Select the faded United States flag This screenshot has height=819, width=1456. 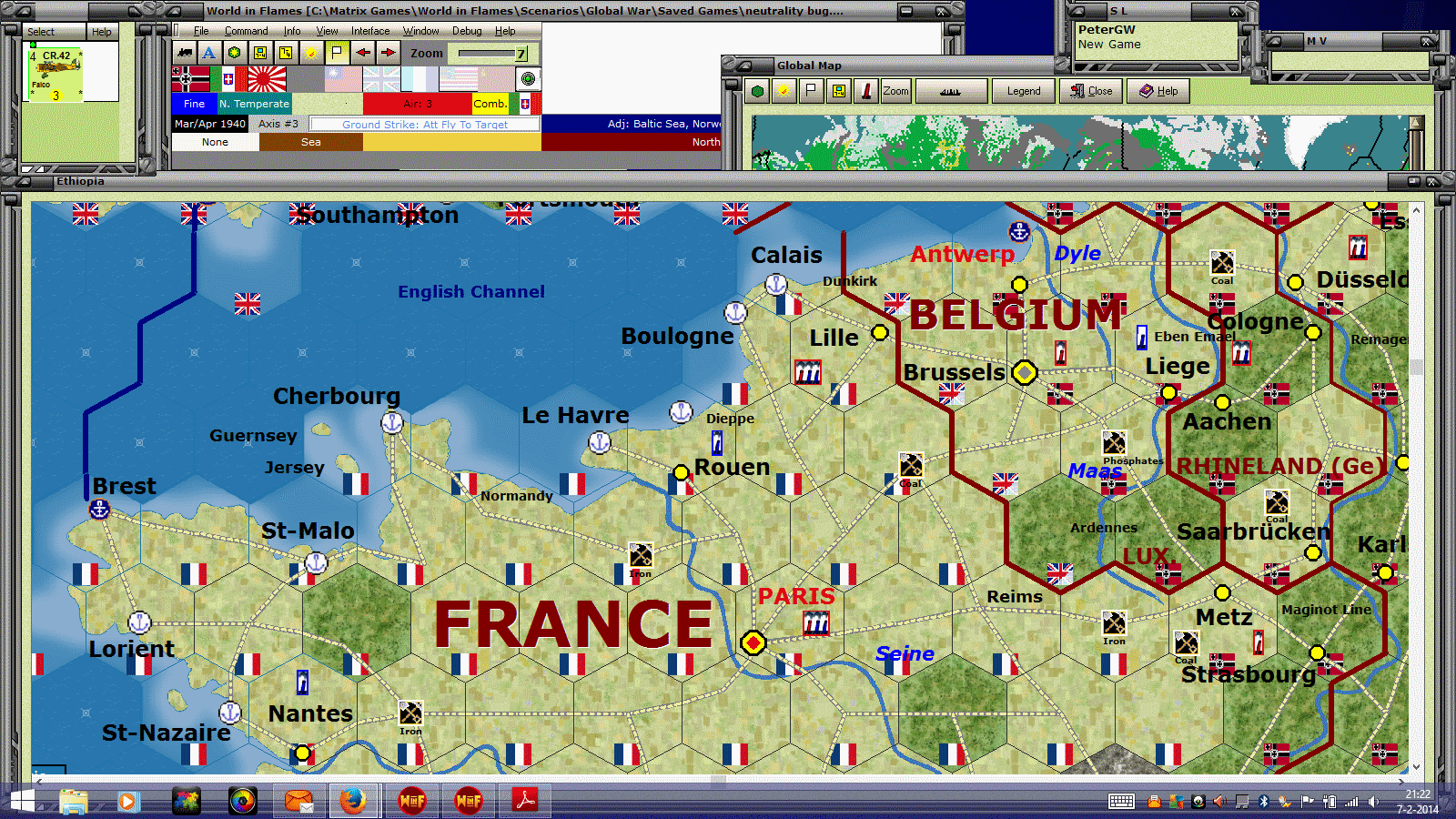tap(458, 79)
